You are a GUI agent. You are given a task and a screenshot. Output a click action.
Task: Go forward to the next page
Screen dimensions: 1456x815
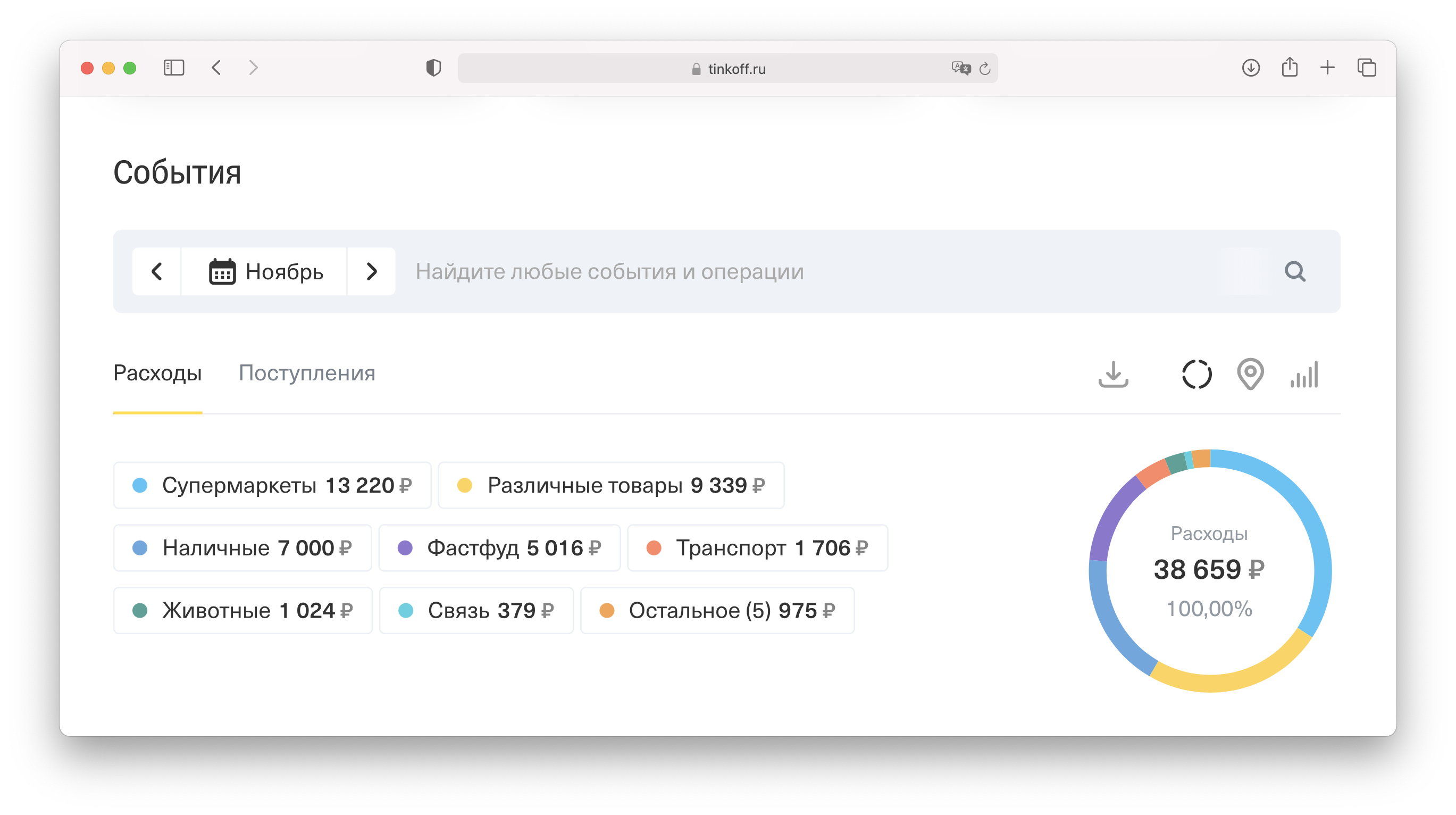pyautogui.click(x=253, y=68)
